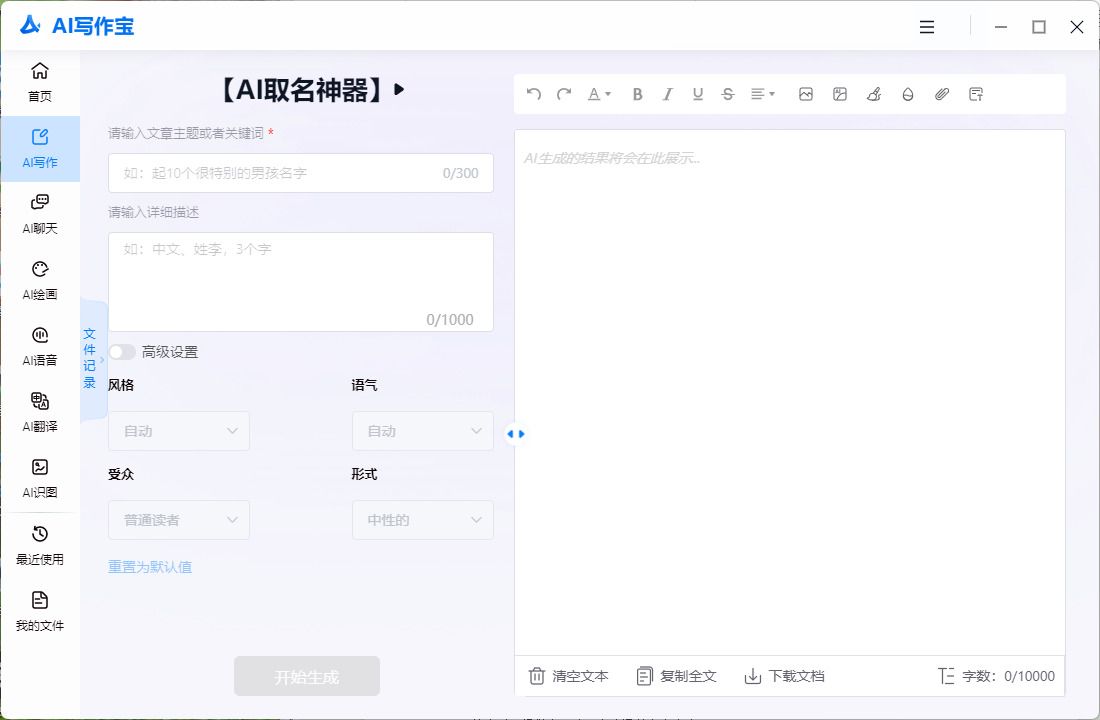The width and height of the screenshot is (1100, 720).
Task: Click the 字数 word count indicator
Action: point(996,676)
